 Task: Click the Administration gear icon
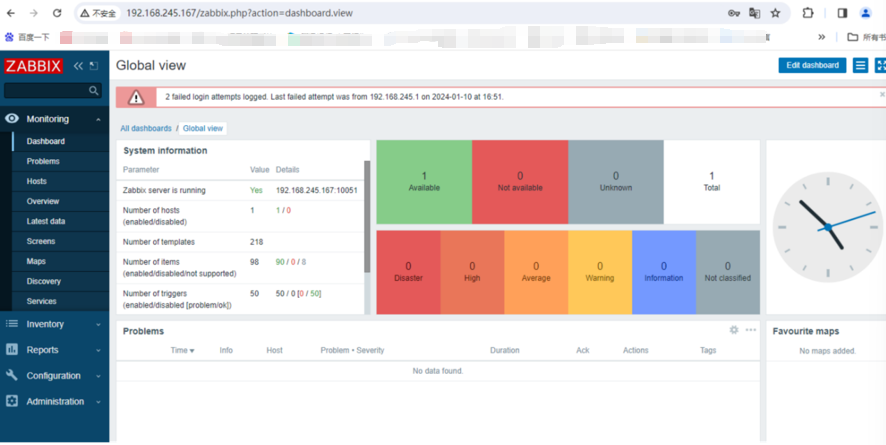[x=12, y=401]
